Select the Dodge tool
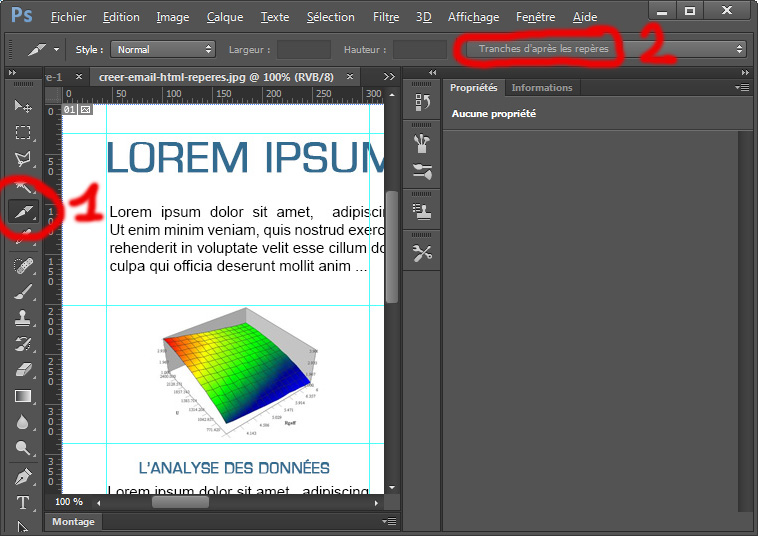758x536 pixels. pos(23,449)
